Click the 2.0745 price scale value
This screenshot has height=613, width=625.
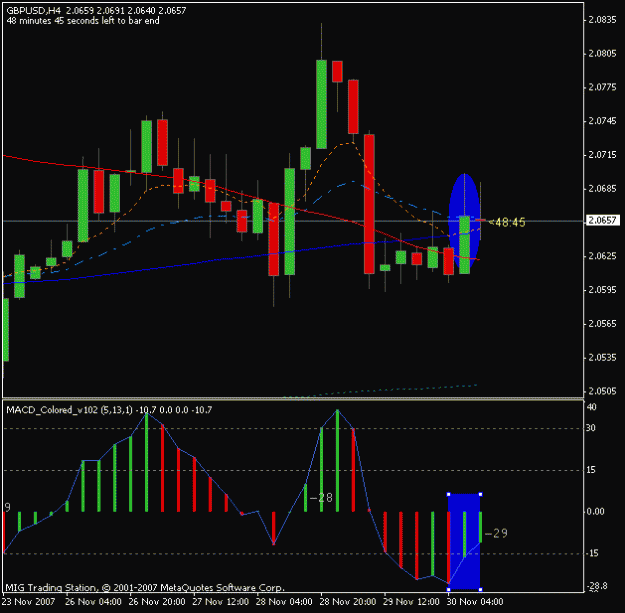pyautogui.click(x=602, y=121)
